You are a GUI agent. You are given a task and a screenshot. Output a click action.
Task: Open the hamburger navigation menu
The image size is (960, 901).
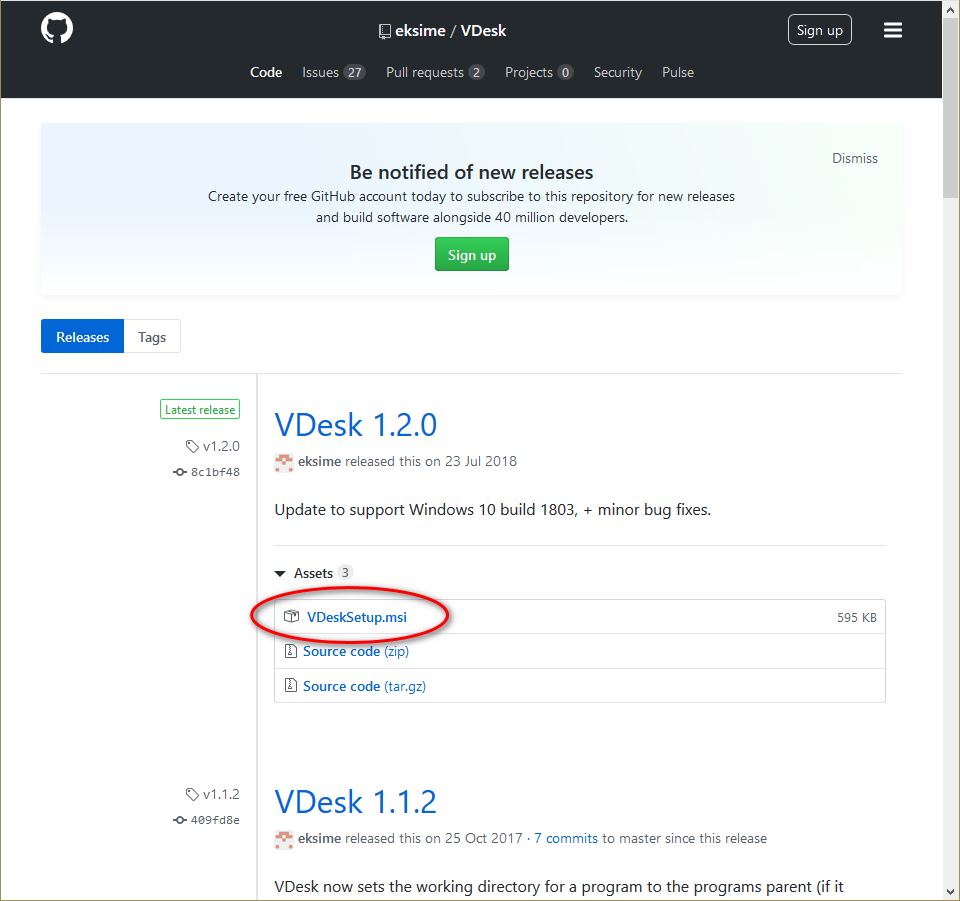pyautogui.click(x=893, y=30)
